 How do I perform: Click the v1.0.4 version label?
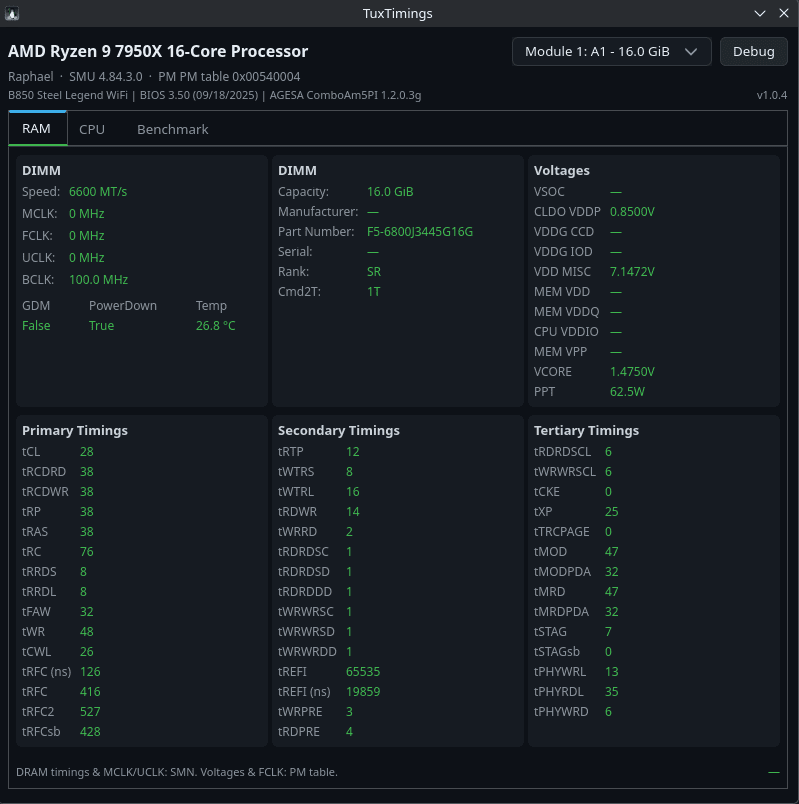(771, 95)
